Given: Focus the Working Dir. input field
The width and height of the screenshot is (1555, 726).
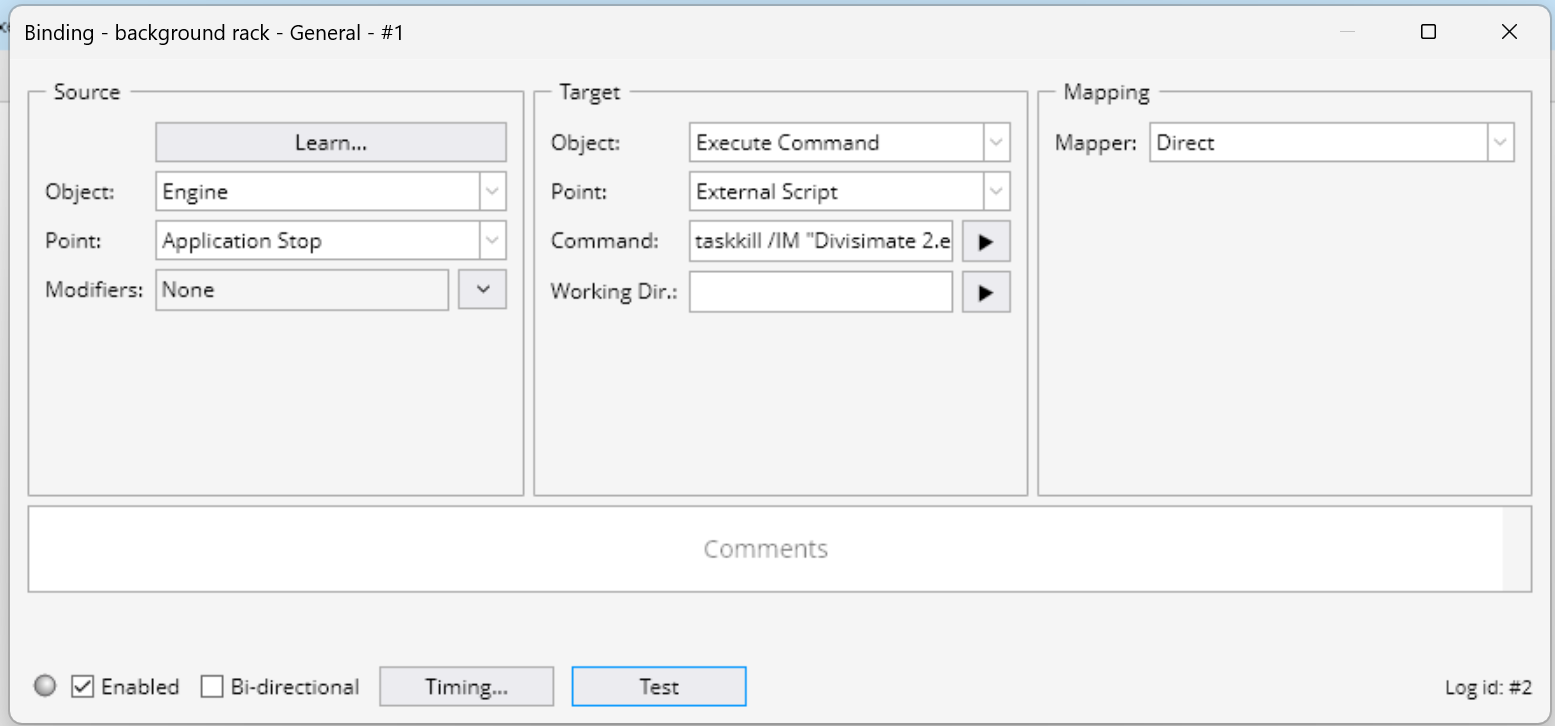Looking at the screenshot, I should [820, 292].
